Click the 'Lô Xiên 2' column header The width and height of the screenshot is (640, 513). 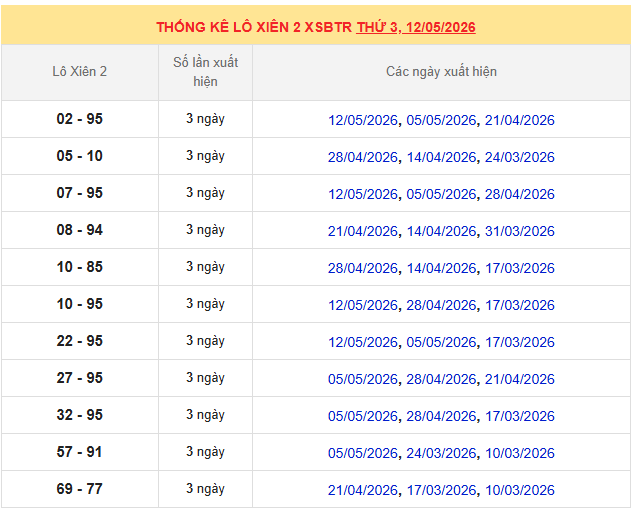[80, 72]
